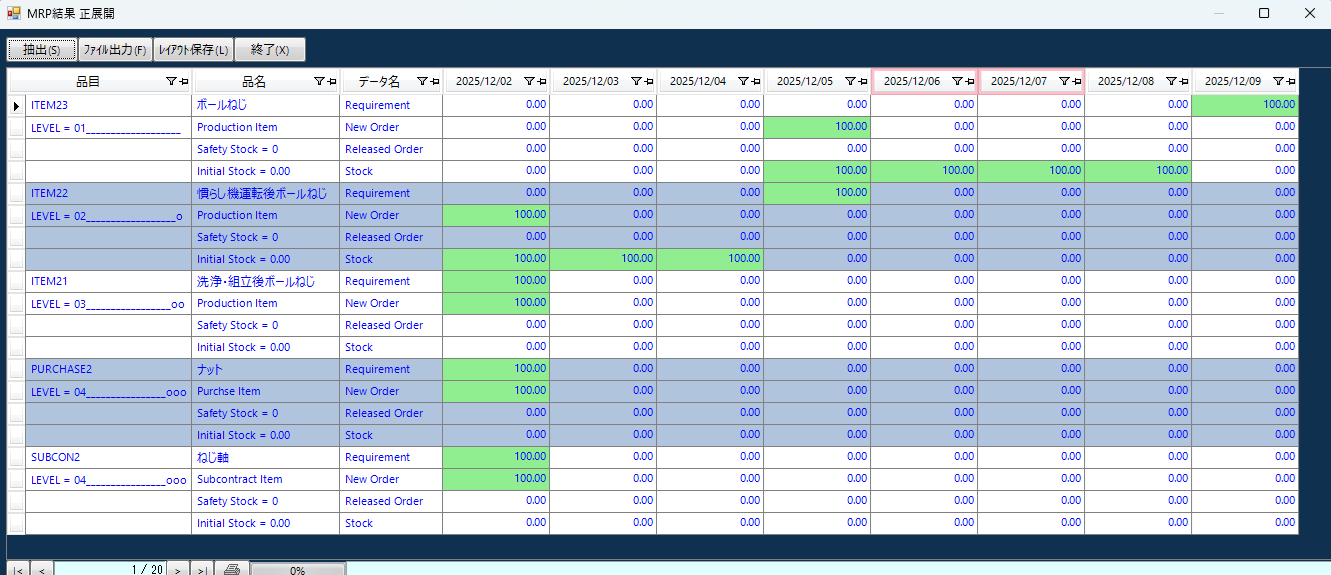Click the ファイル出力(F) button
This screenshot has height=575, width=1331.
click(x=115, y=50)
